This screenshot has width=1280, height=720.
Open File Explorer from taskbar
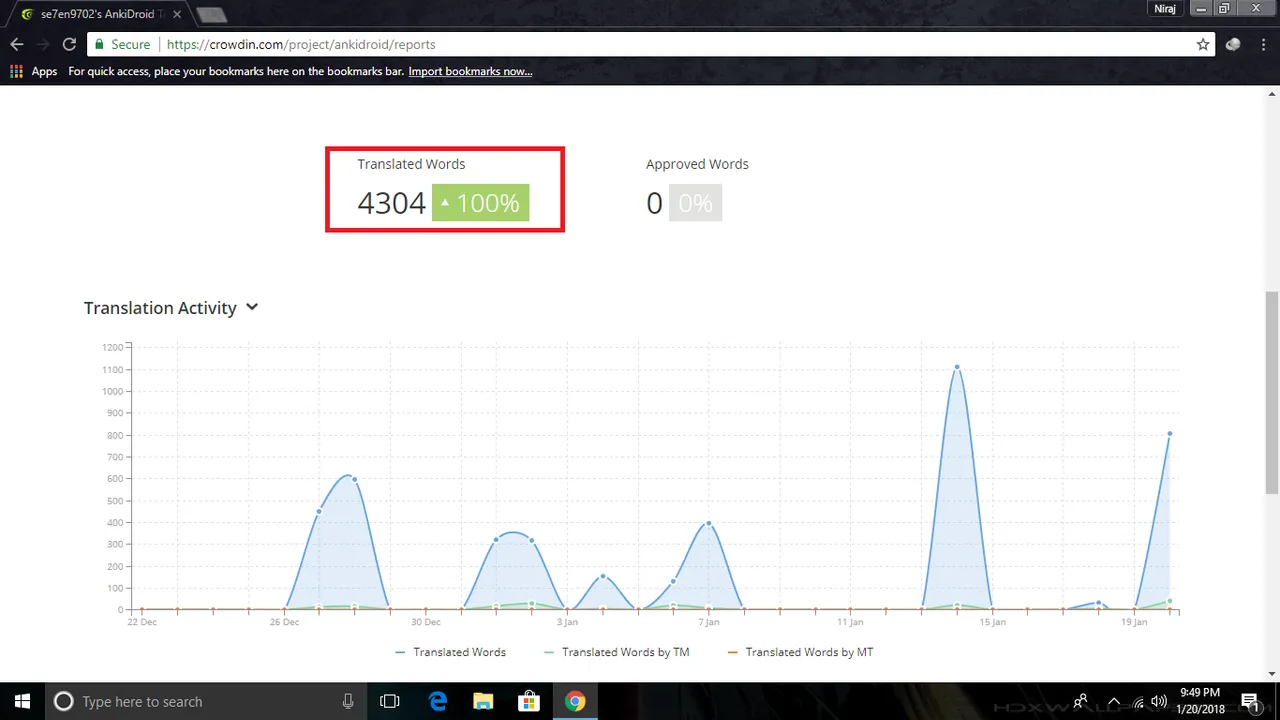tap(483, 701)
